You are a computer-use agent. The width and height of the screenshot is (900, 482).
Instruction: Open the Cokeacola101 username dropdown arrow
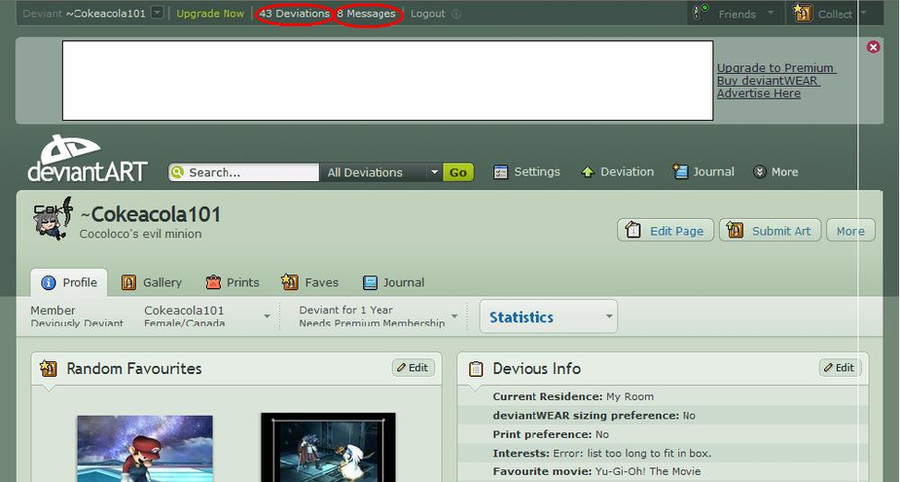click(x=157, y=13)
